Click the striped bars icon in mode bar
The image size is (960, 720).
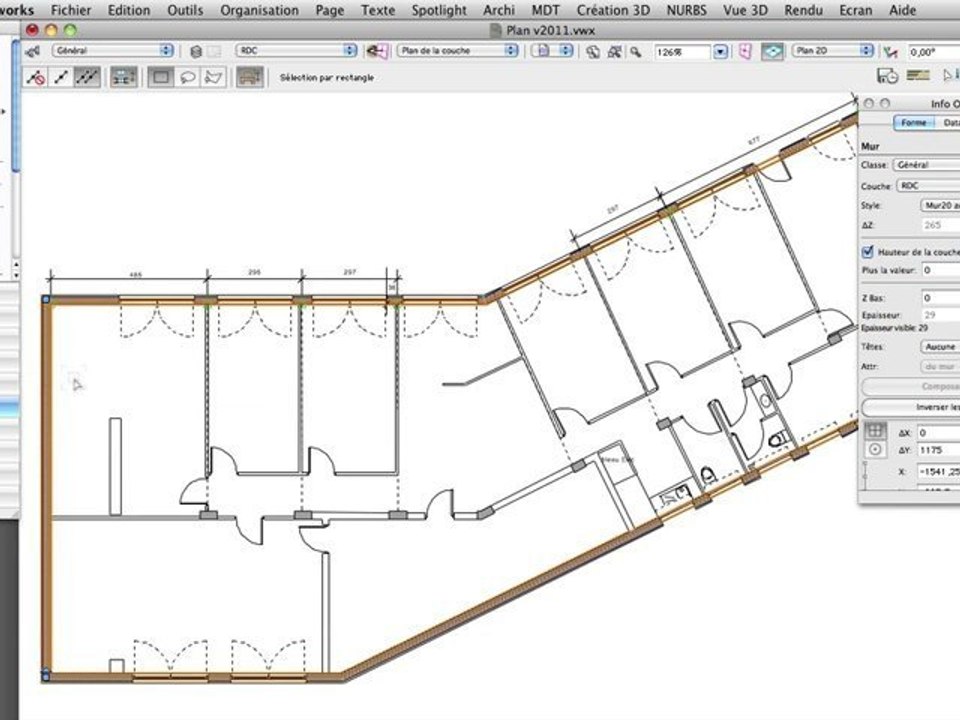click(918, 75)
